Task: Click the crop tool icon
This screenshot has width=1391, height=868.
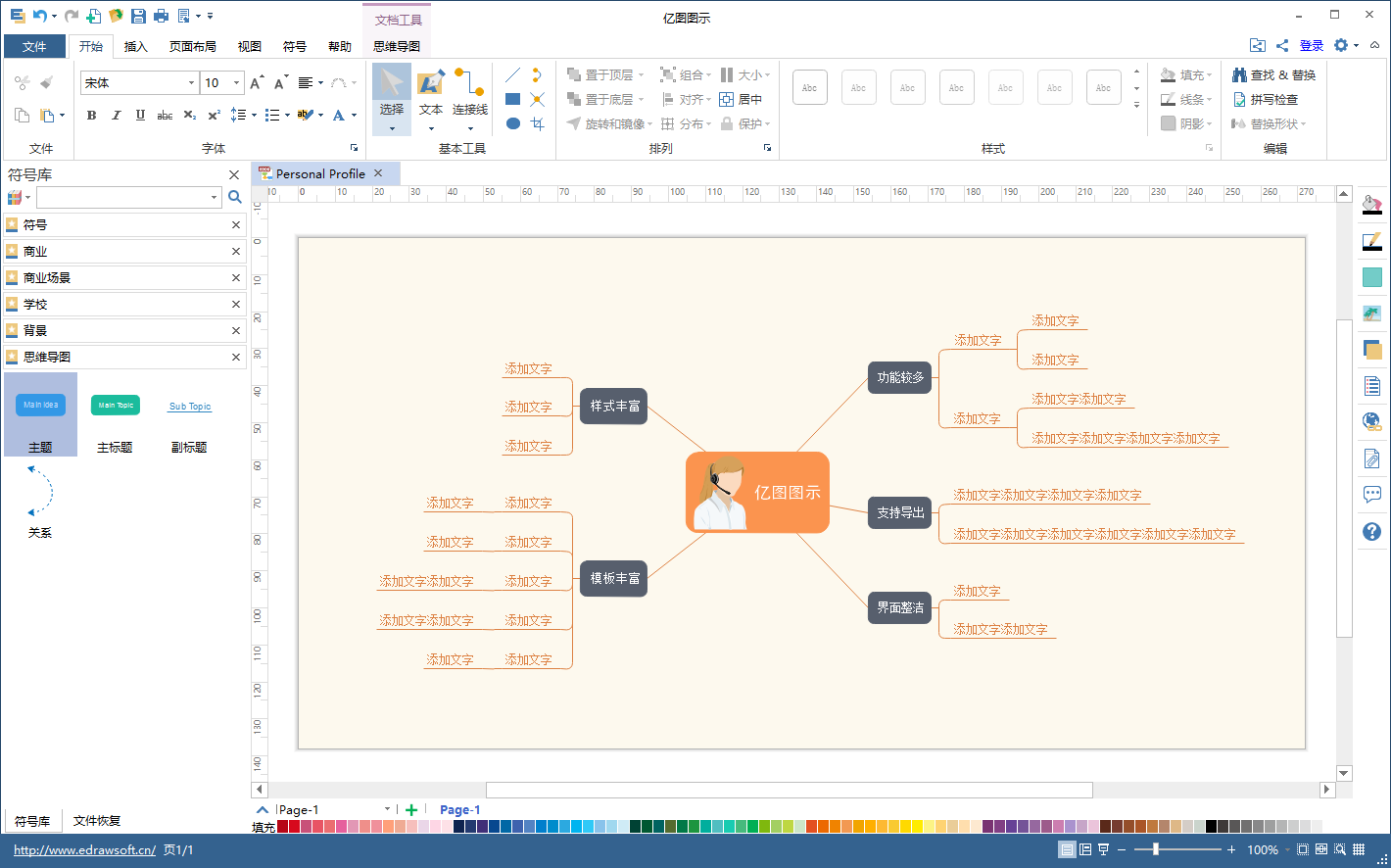Action: [x=537, y=123]
